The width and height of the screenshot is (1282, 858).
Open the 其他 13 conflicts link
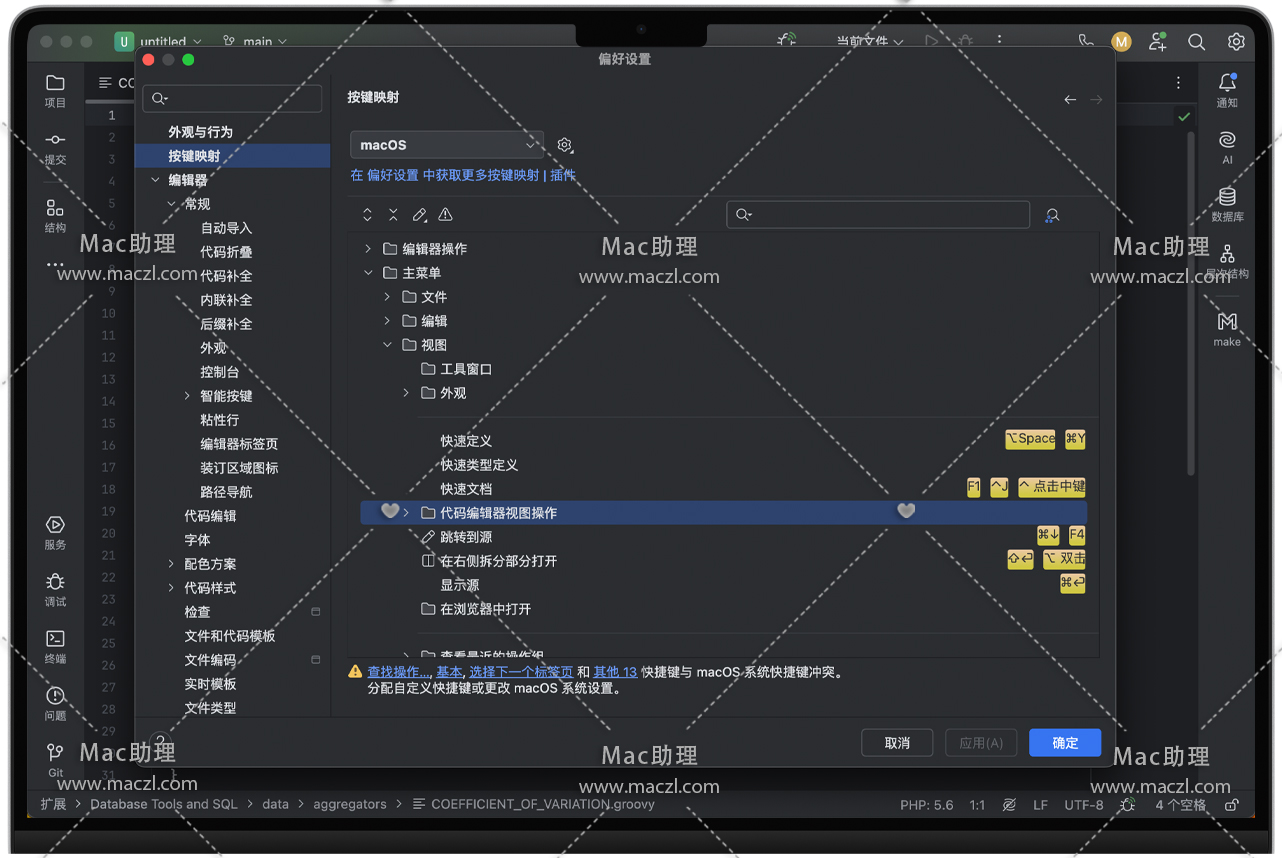pos(615,672)
